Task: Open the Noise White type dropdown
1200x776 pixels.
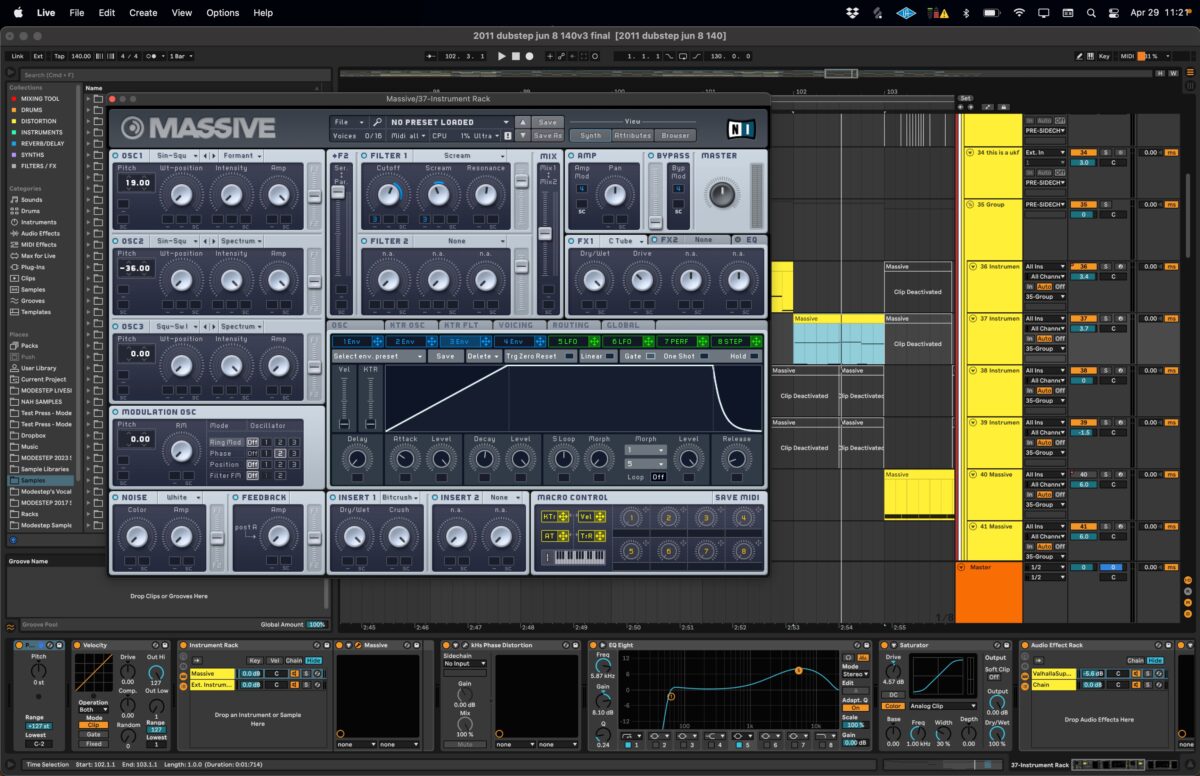Action: pyautogui.click(x=182, y=497)
